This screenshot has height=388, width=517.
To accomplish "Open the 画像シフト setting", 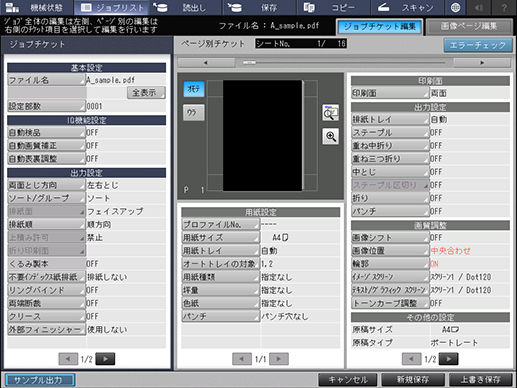I will click(x=390, y=238).
